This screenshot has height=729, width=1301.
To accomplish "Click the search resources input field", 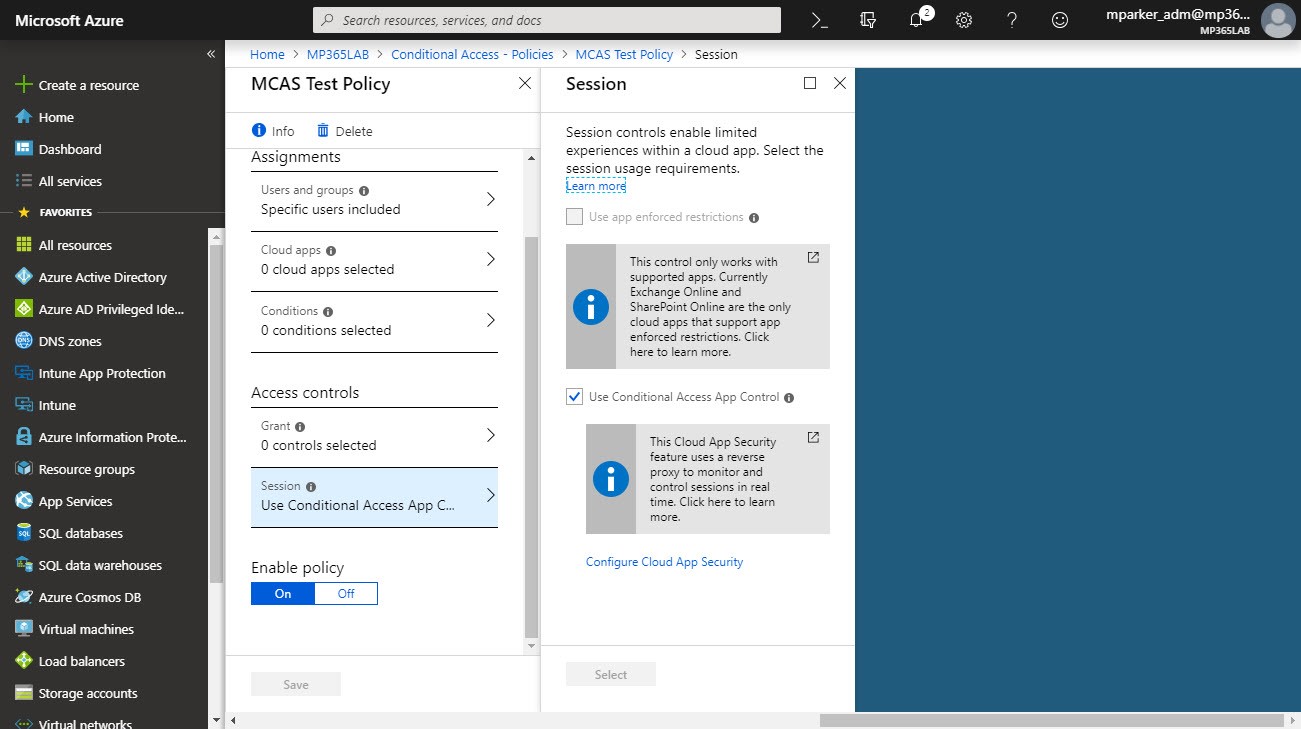I will [x=547, y=20].
